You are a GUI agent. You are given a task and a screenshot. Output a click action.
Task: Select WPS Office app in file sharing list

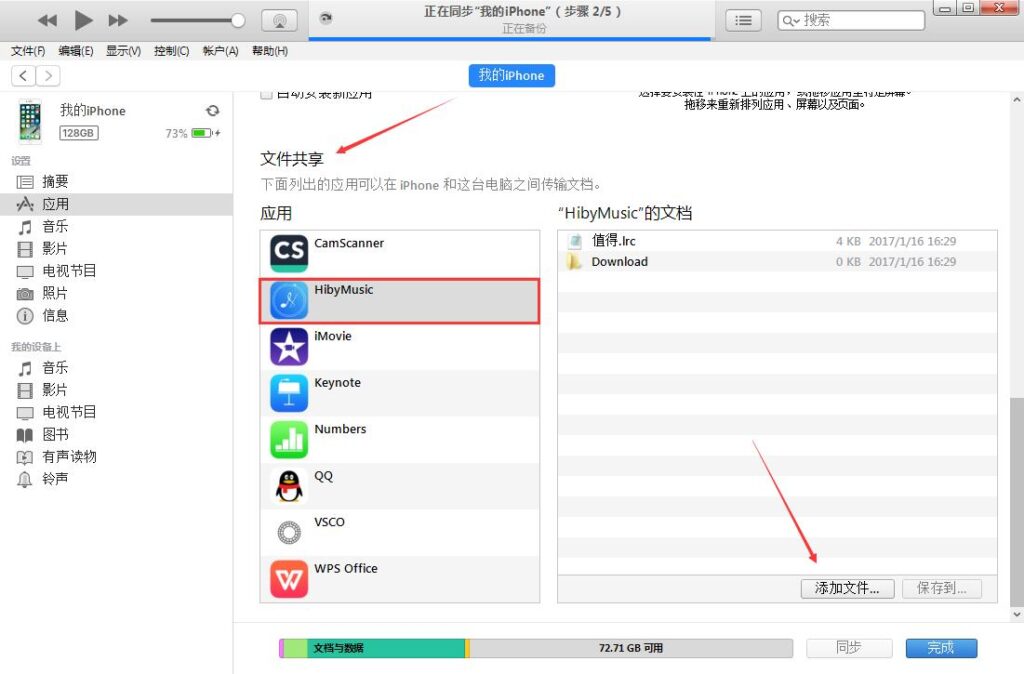coord(400,579)
